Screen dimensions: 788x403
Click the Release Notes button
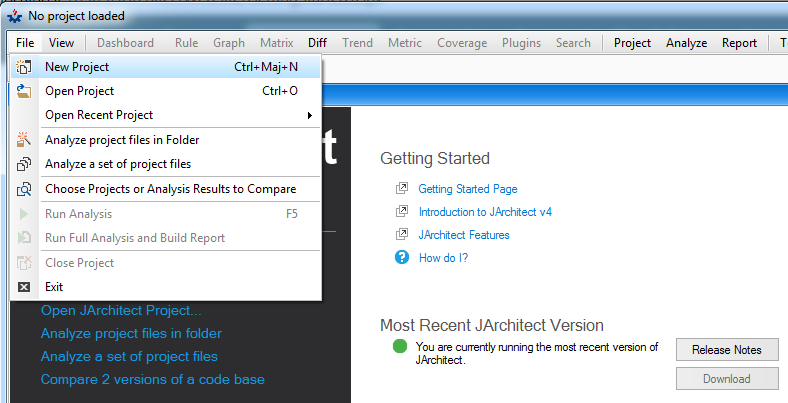coord(727,350)
